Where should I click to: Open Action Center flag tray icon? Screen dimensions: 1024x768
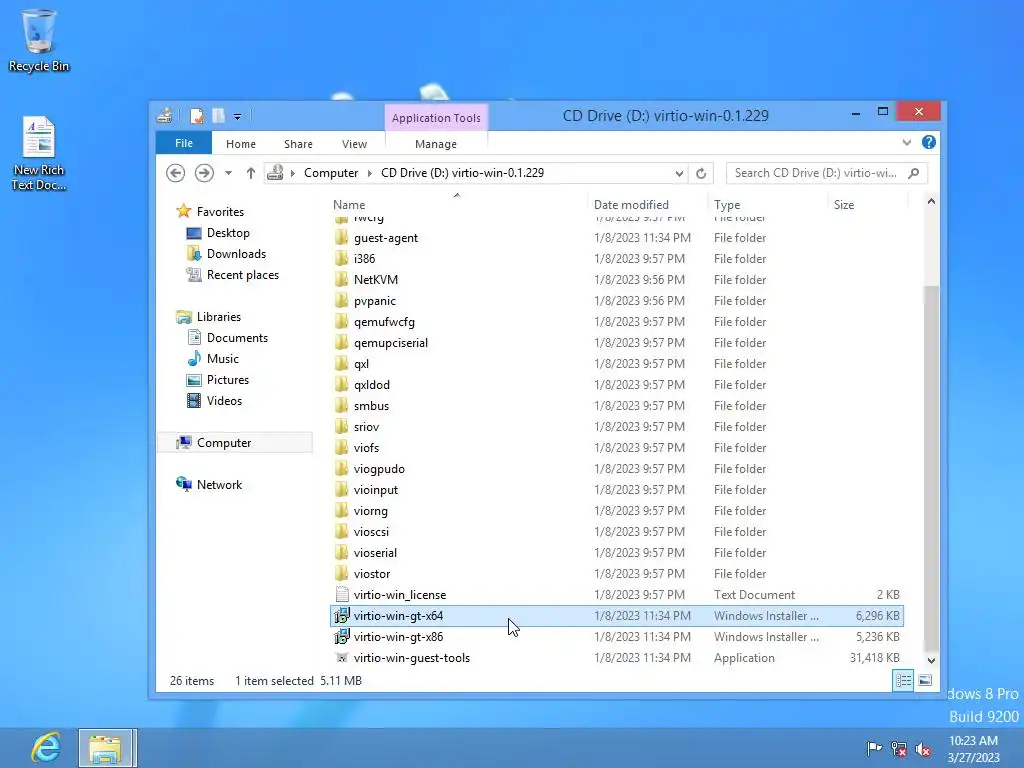(x=874, y=748)
